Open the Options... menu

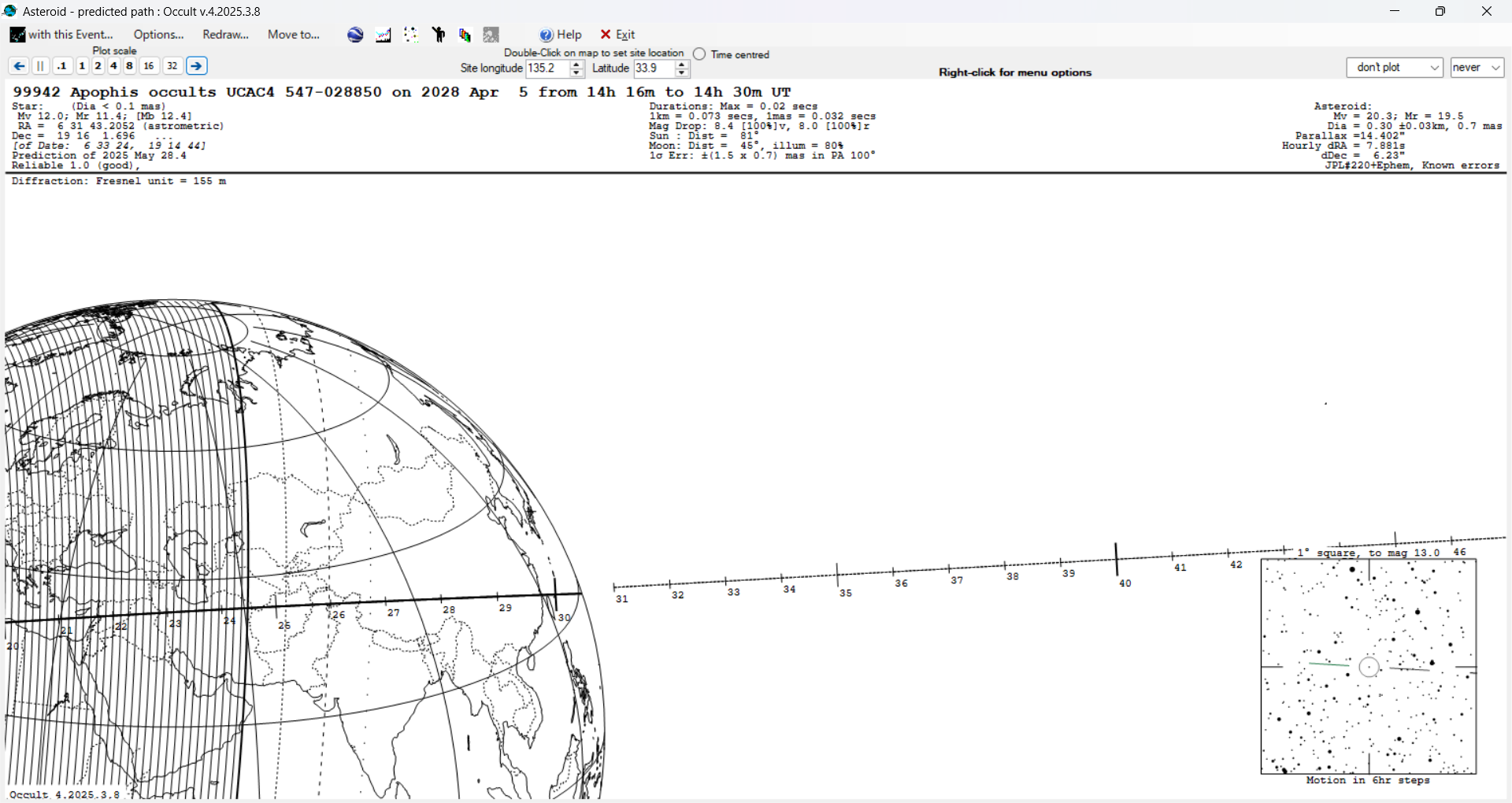point(158,35)
